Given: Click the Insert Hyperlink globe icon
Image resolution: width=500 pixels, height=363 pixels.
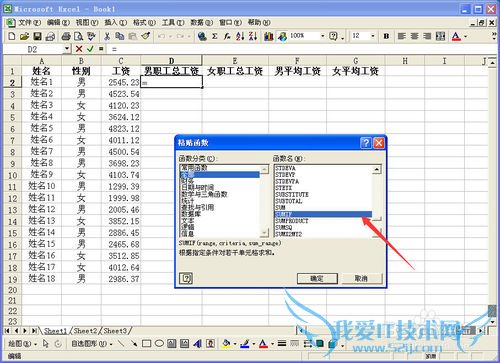Looking at the screenshot, I should pos(202,36).
